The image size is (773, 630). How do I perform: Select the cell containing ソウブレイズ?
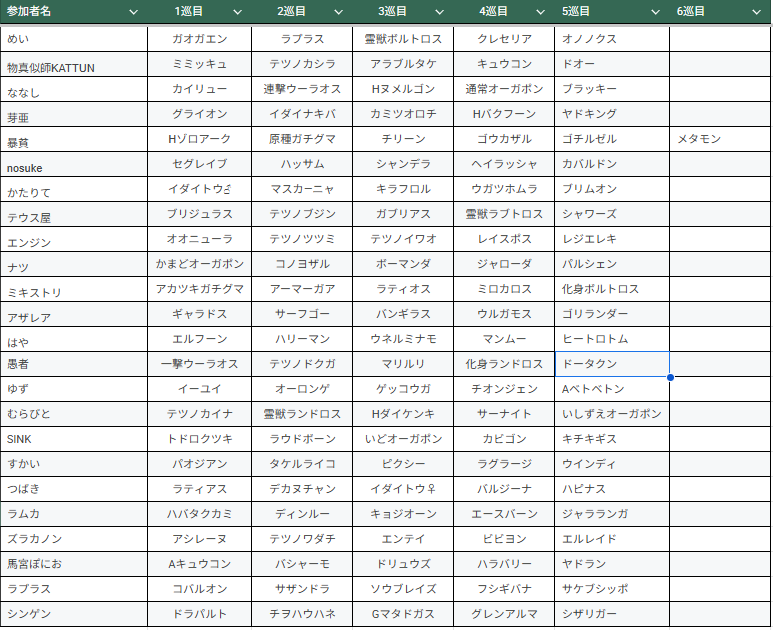click(x=403, y=589)
